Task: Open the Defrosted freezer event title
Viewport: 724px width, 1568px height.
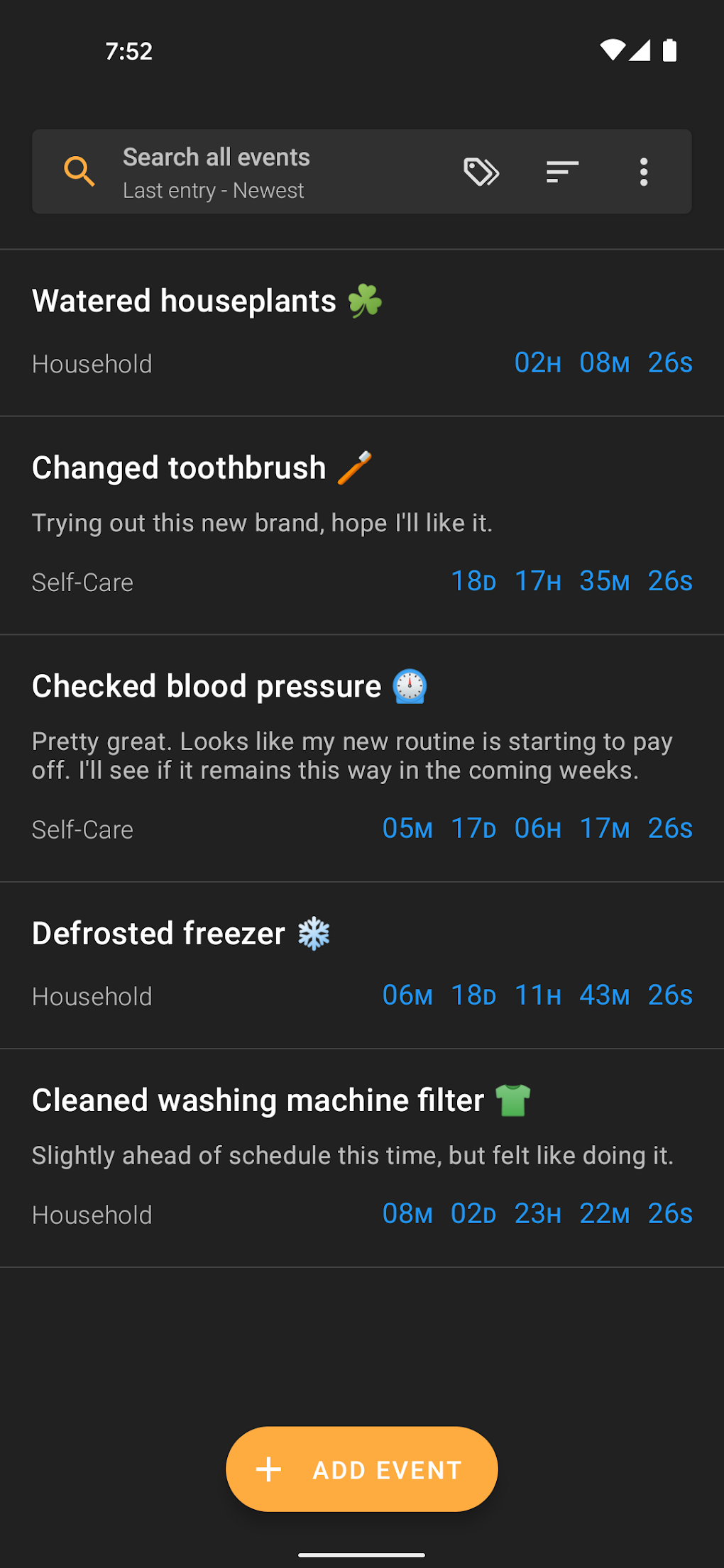Action: (x=158, y=934)
